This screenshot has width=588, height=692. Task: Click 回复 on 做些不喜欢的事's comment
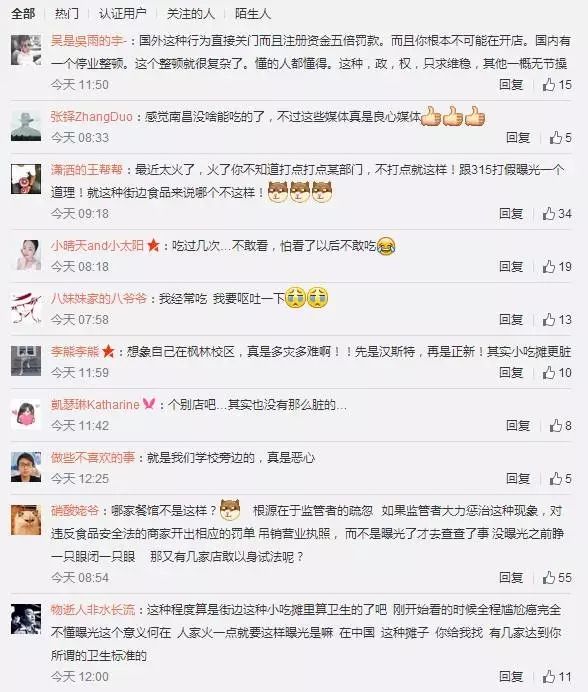(518, 478)
